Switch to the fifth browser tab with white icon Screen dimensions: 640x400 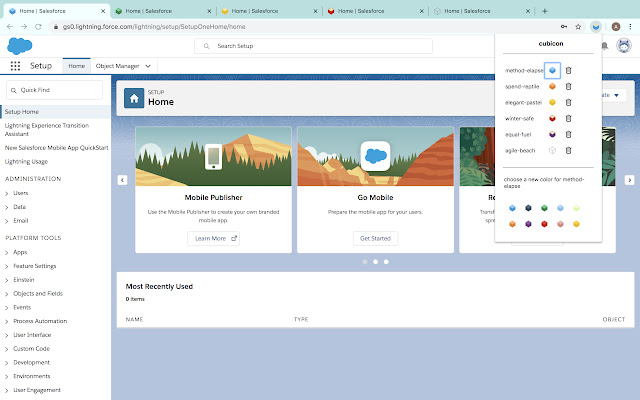(x=482, y=11)
